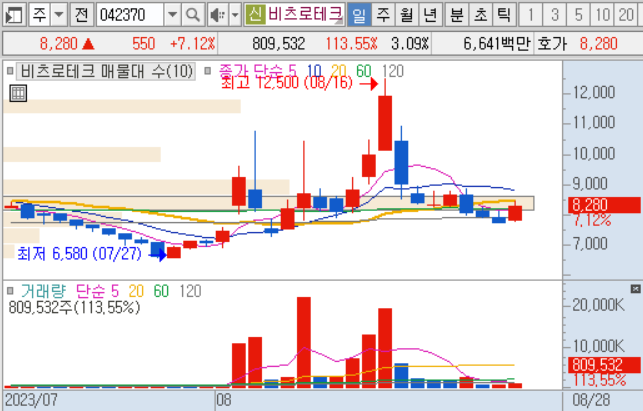Toggle the square before 비츠로테크 매물대
This screenshot has width=643, height=411.
[10, 71]
